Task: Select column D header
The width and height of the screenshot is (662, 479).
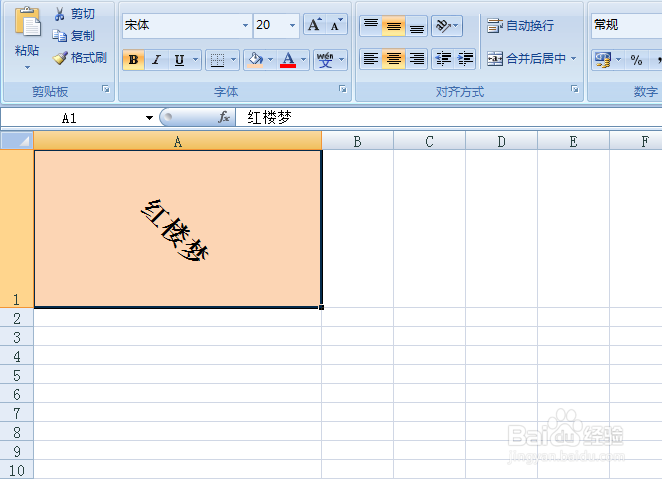Action: (501, 141)
